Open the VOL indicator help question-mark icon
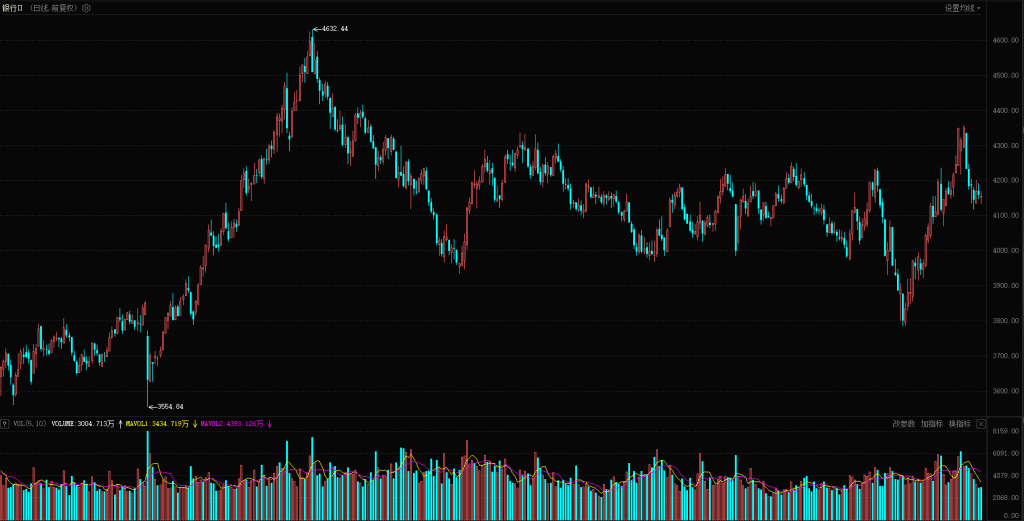 [x=5, y=424]
